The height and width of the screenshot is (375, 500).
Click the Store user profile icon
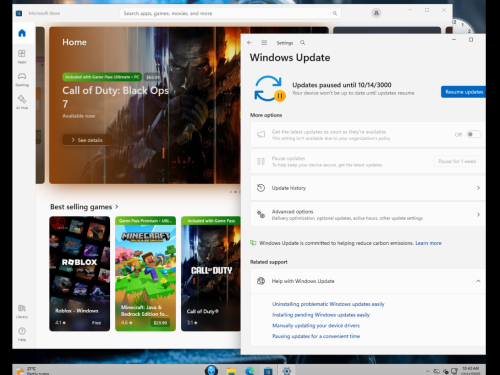[x=376, y=13]
